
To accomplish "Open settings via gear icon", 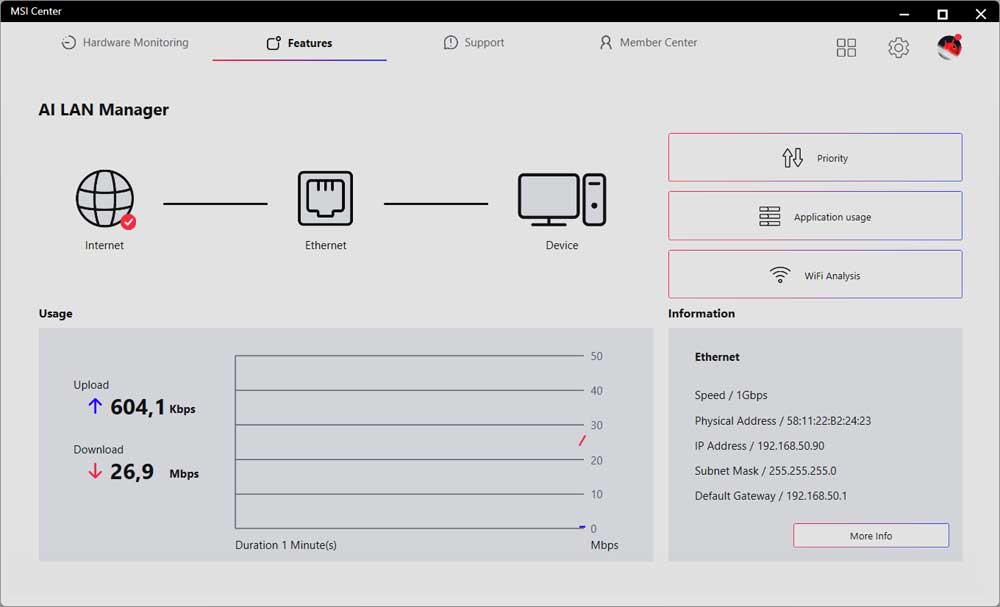I will pyautogui.click(x=898, y=48).
